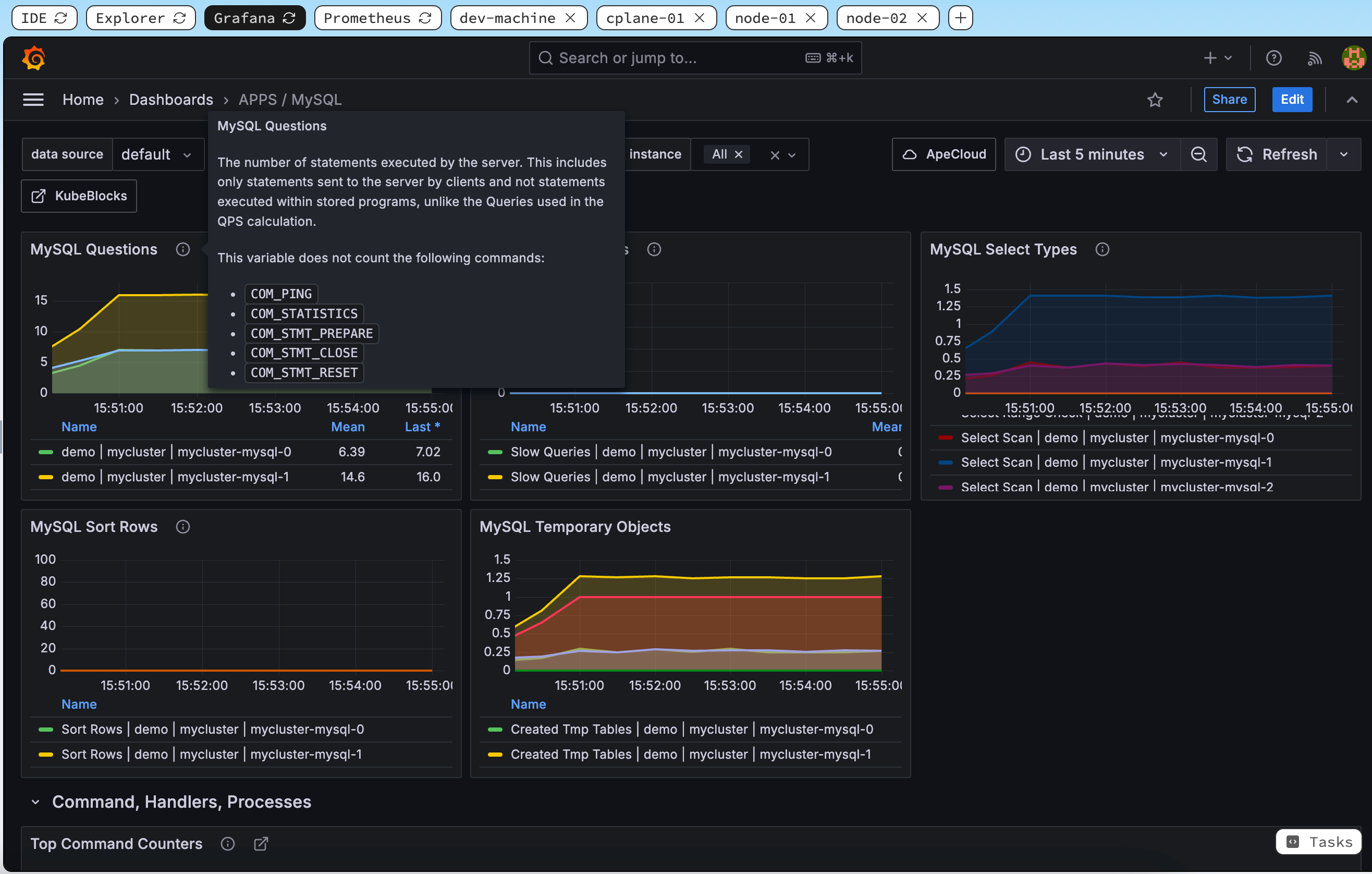Expand the data source default dropdown
This screenshot has width=1372, height=874.
point(155,155)
